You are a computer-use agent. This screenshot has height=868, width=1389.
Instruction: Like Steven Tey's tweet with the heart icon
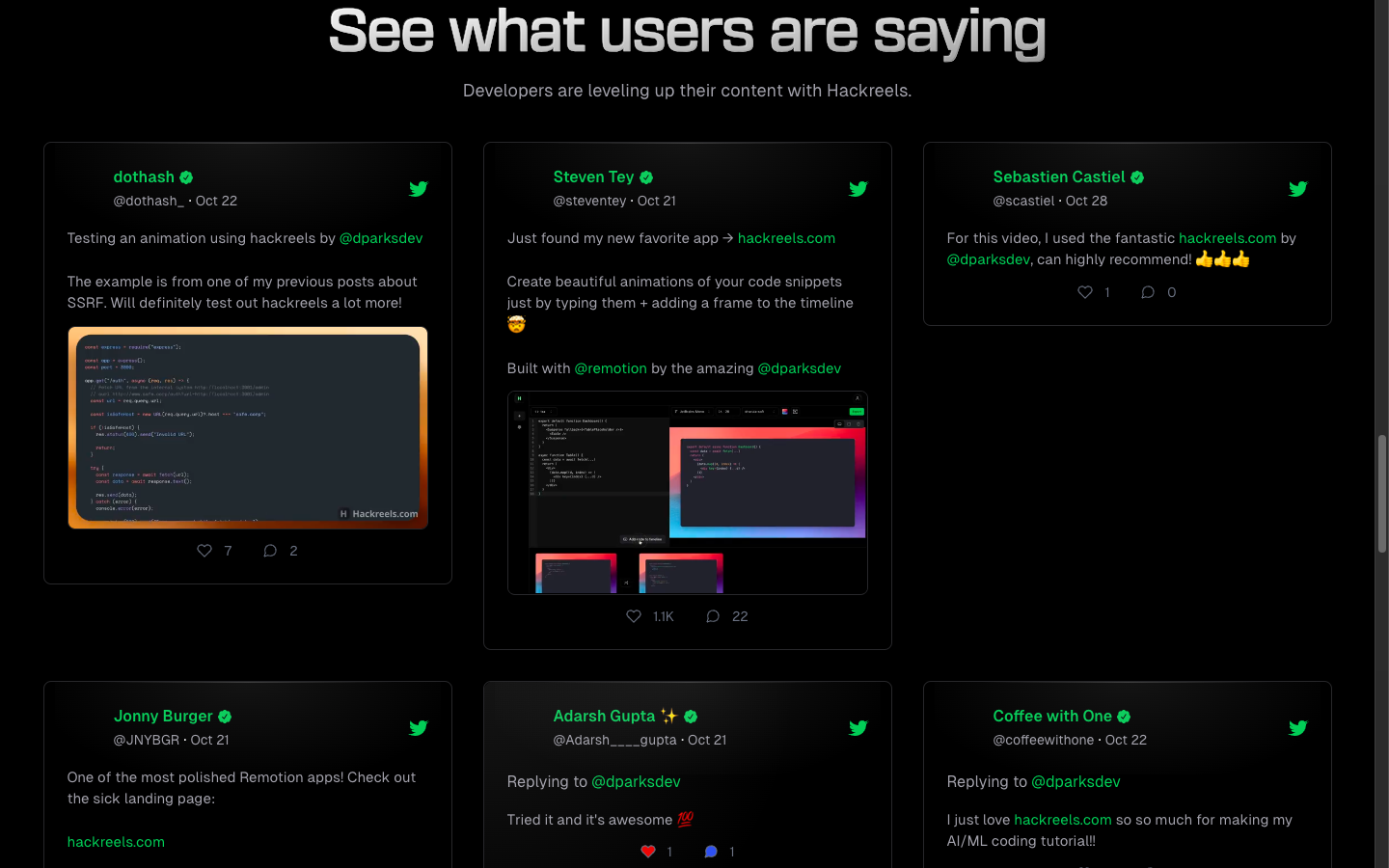pyautogui.click(x=634, y=616)
